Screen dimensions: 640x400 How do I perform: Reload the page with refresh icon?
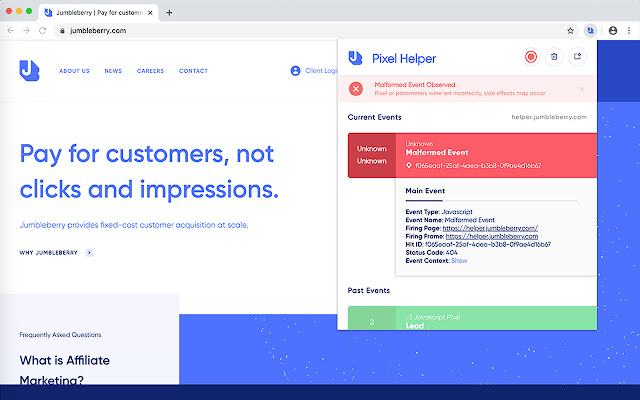click(x=42, y=31)
